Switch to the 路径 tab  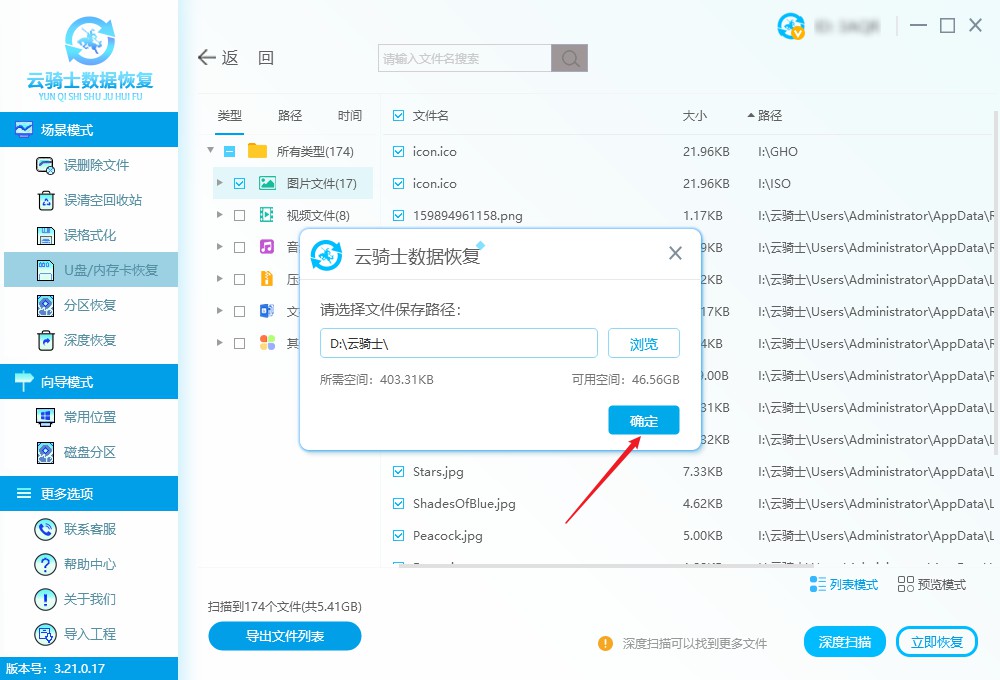click(290, 115)
